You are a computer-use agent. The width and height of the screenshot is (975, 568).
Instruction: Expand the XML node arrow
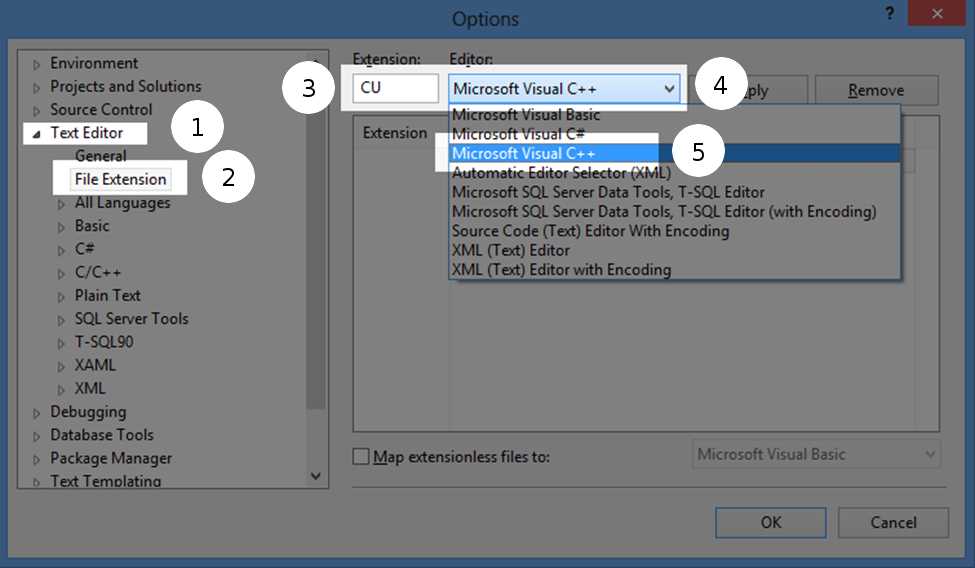click(61, 390)
